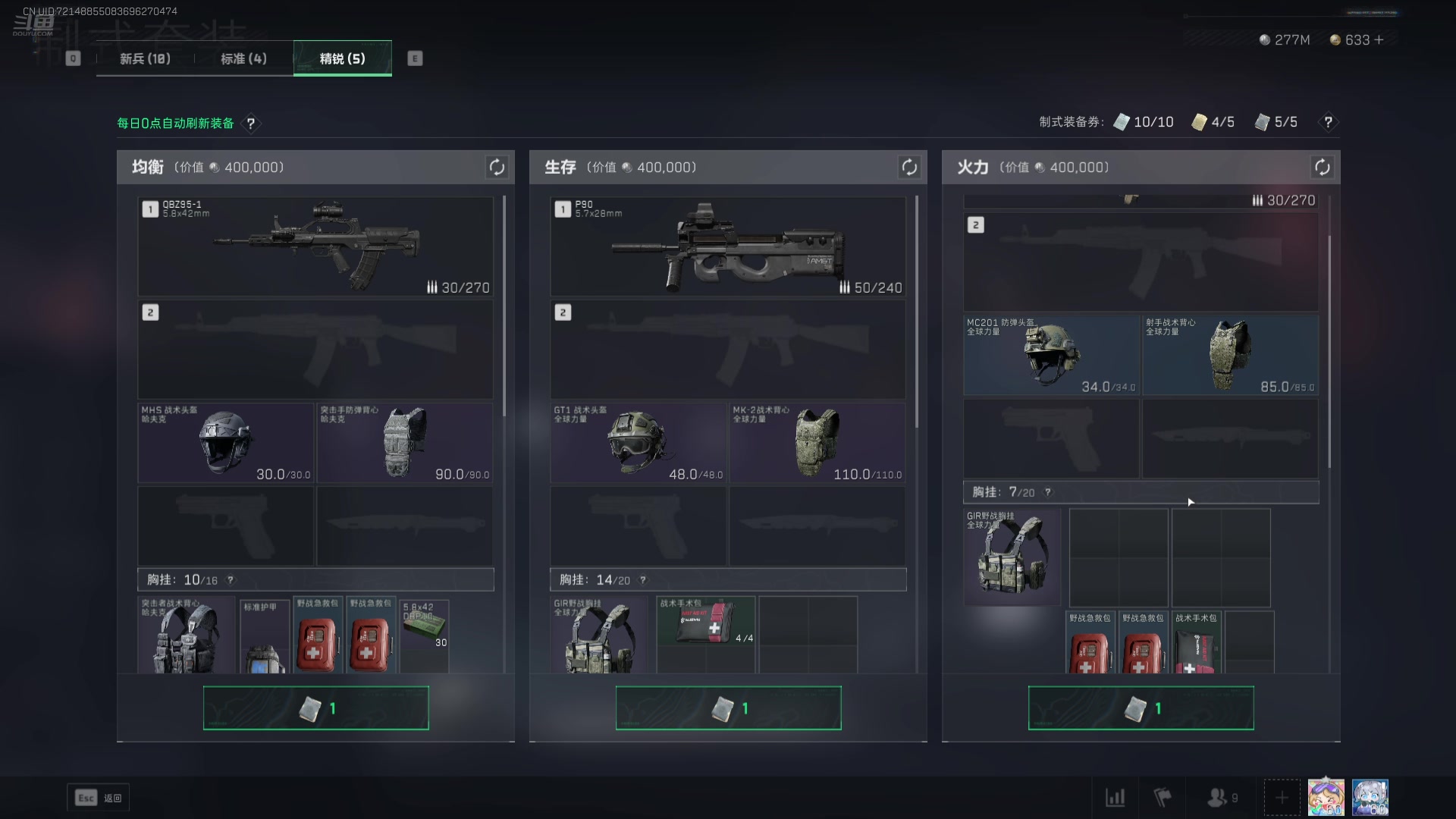The image size is (1456, 819).
Task: Refresh the 生存 loadout set
Action: 909,167
